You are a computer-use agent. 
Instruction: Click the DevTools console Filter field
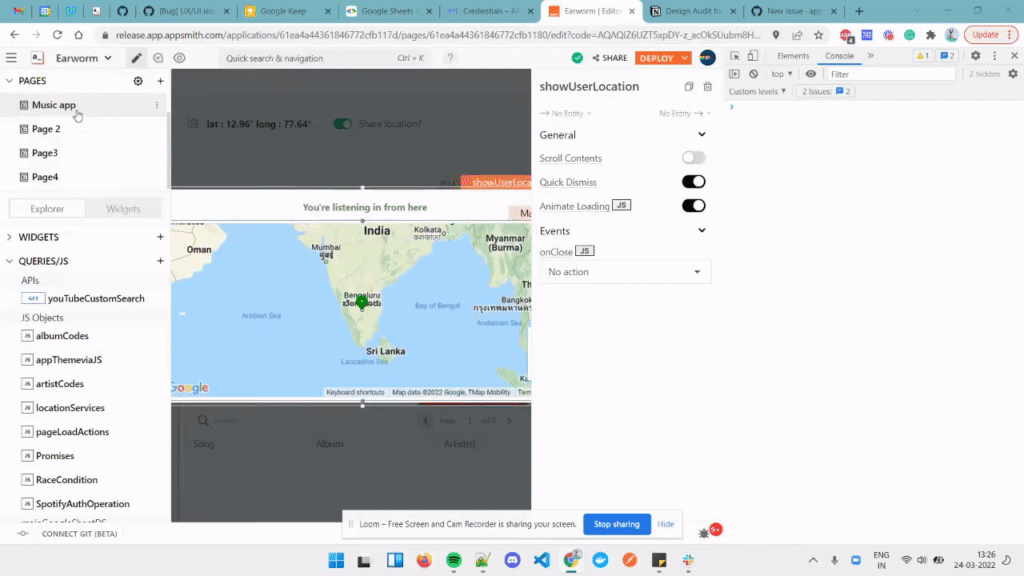[x=890, y=74]
